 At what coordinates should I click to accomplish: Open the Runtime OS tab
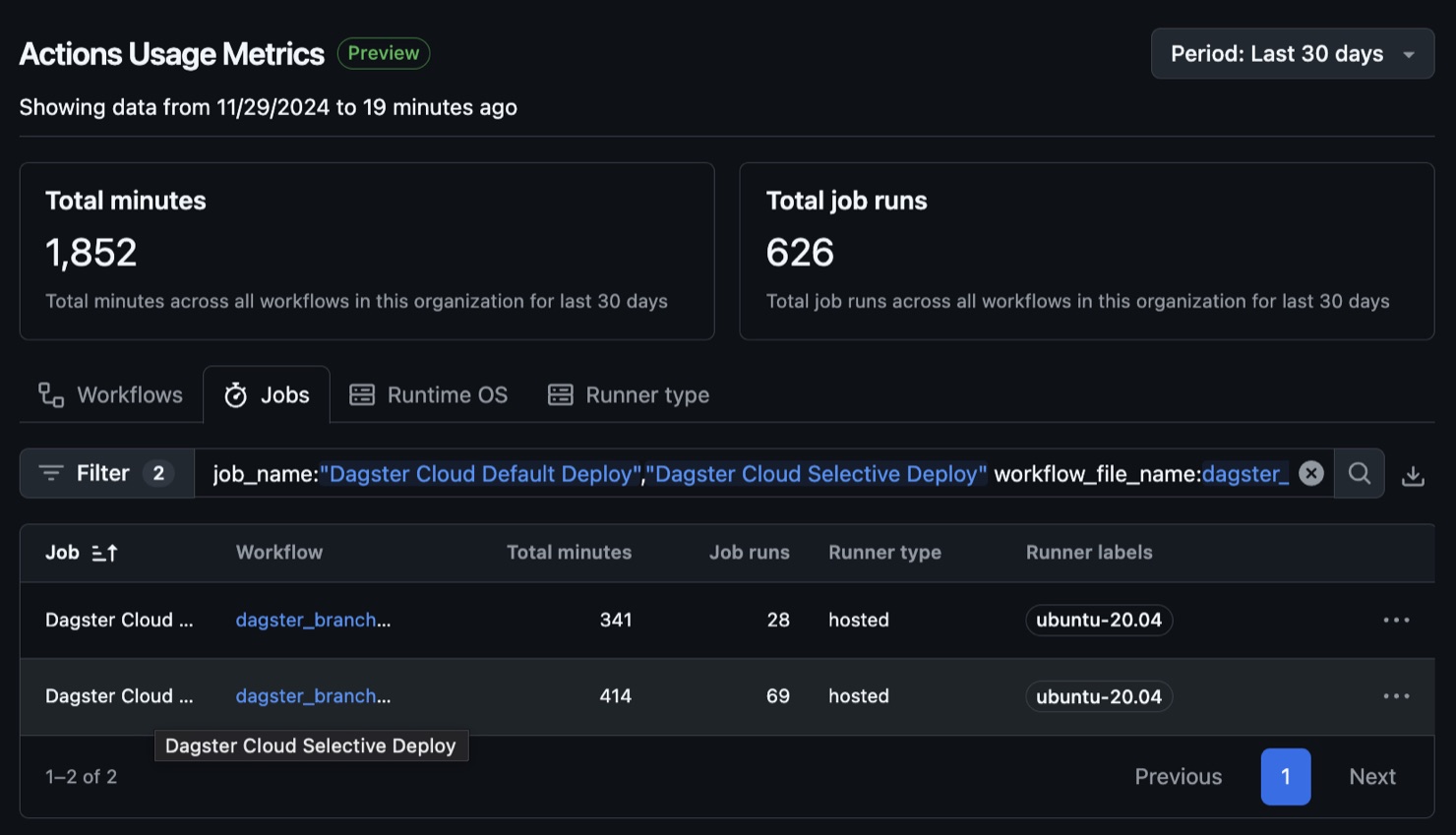429,395
